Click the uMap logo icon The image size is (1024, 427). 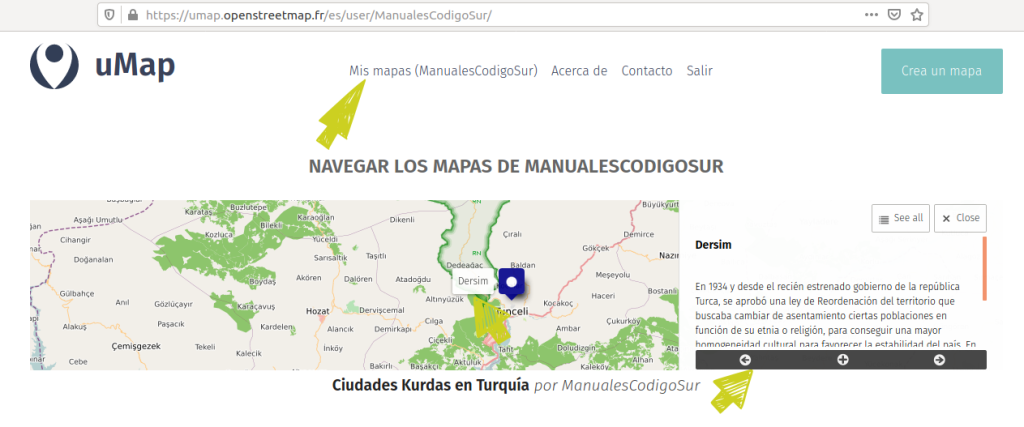54,66
